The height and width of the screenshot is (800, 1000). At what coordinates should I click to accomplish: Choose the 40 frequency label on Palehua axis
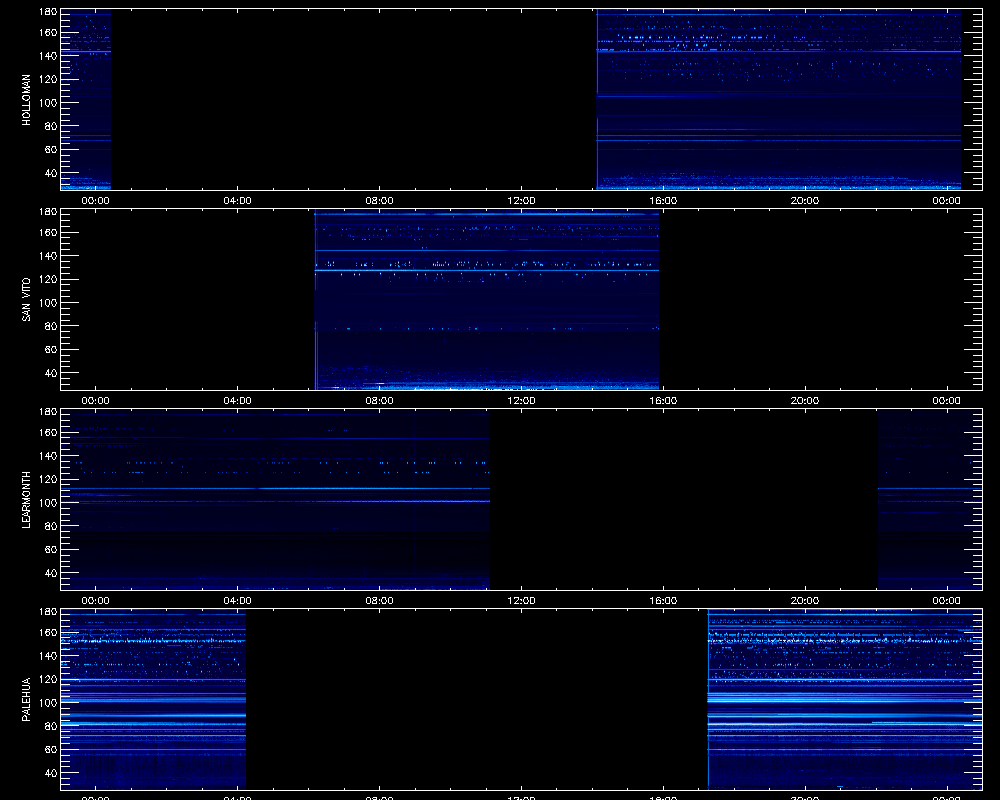tap(51, 773)
